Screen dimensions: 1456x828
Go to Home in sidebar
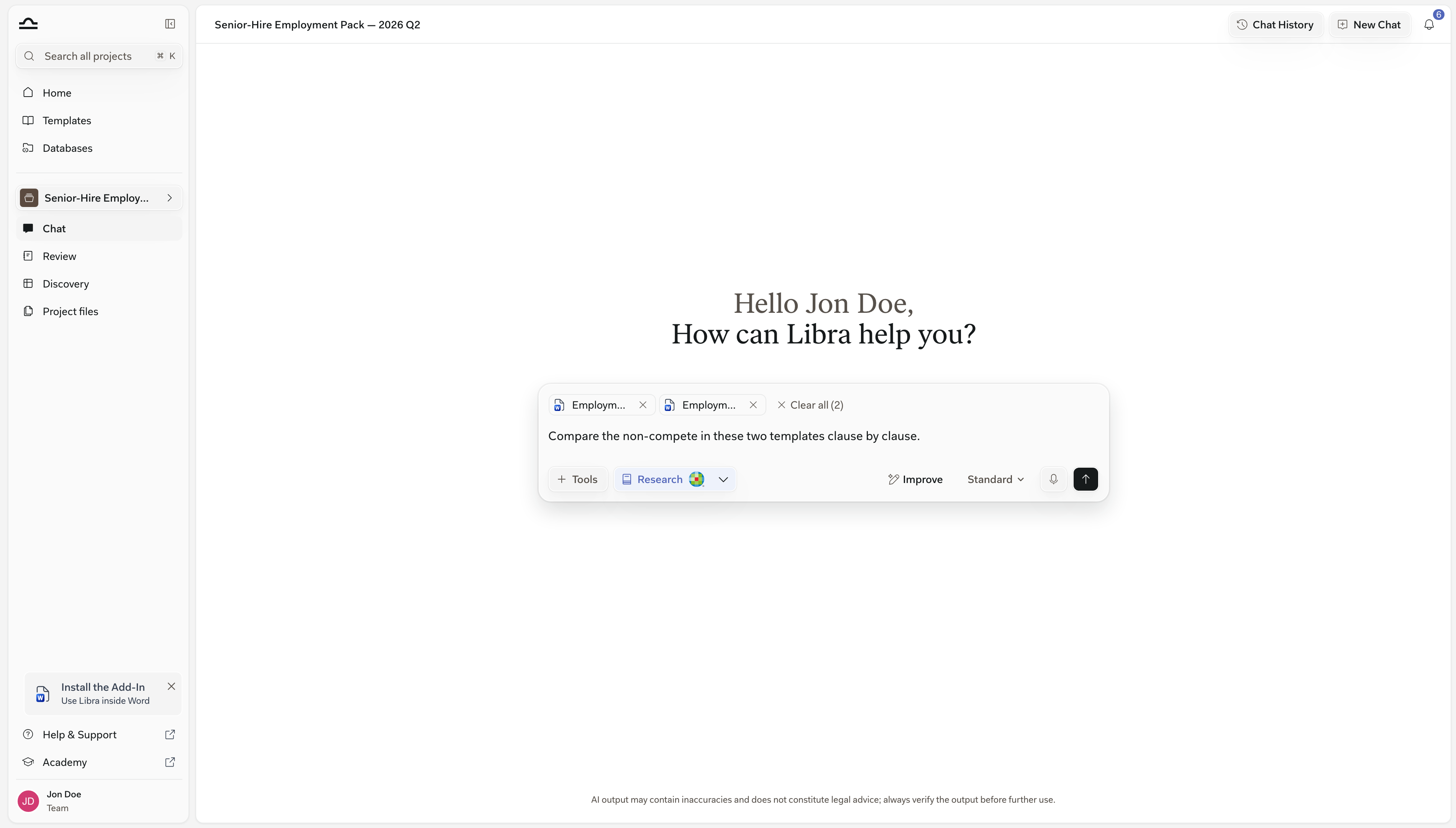(x=100, y=93)
